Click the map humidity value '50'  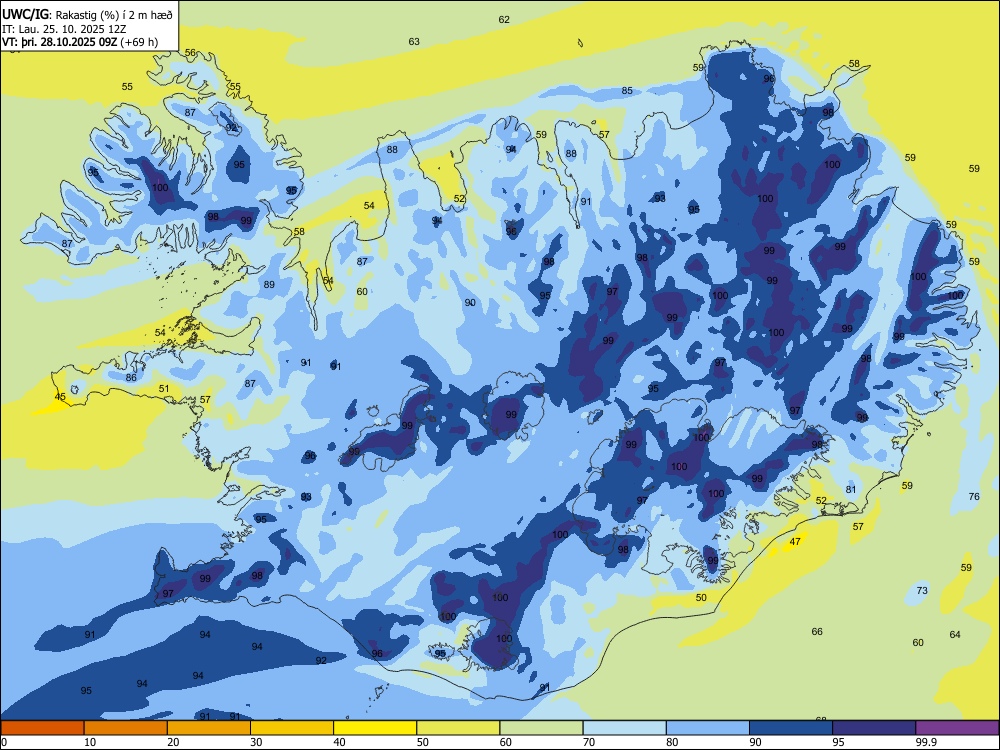pyautogui.click(x=701, y=598)
